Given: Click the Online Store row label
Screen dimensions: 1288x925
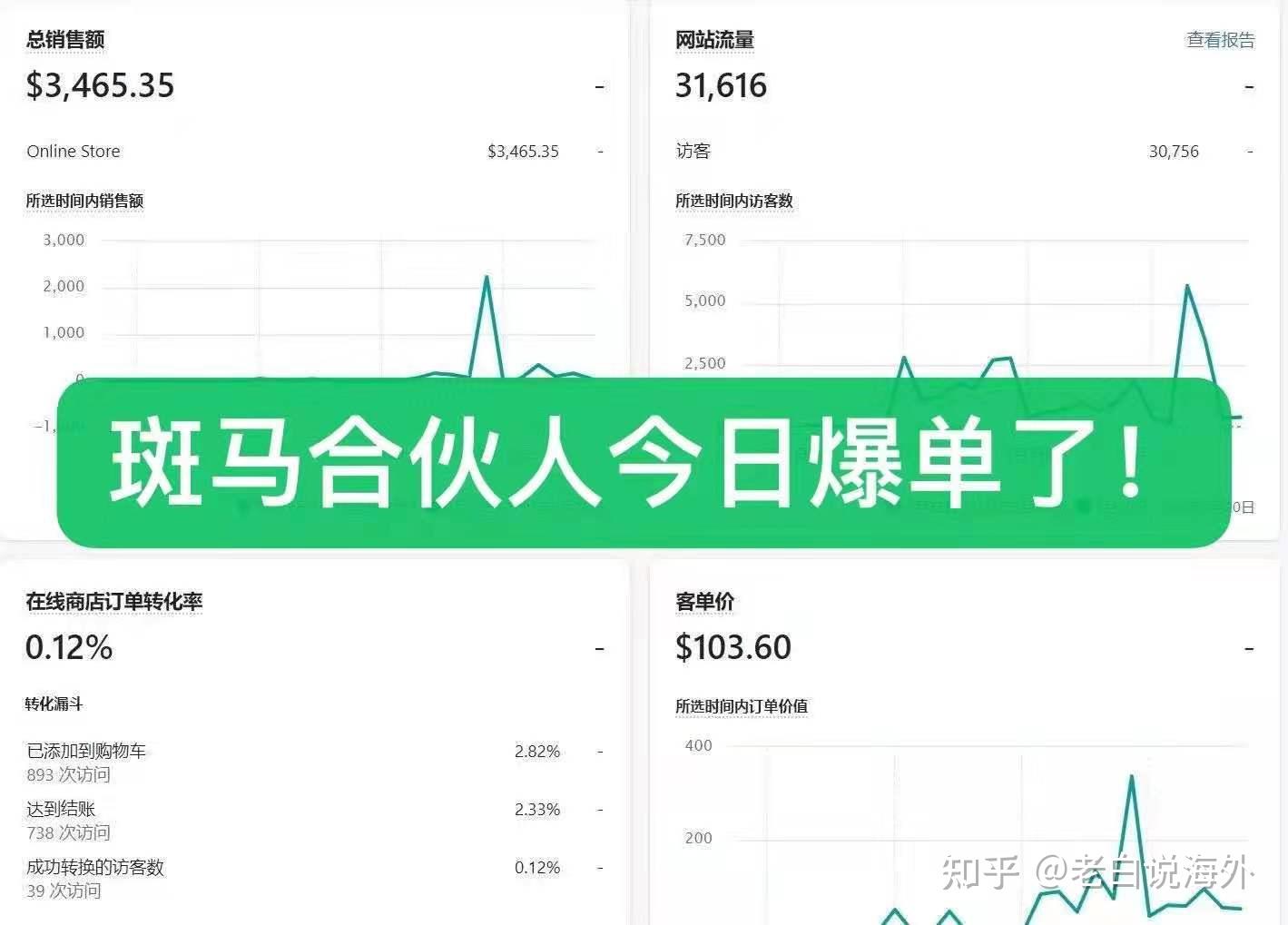Looking at the screenshot, I should pyautogui.click(x=74, y=152).
